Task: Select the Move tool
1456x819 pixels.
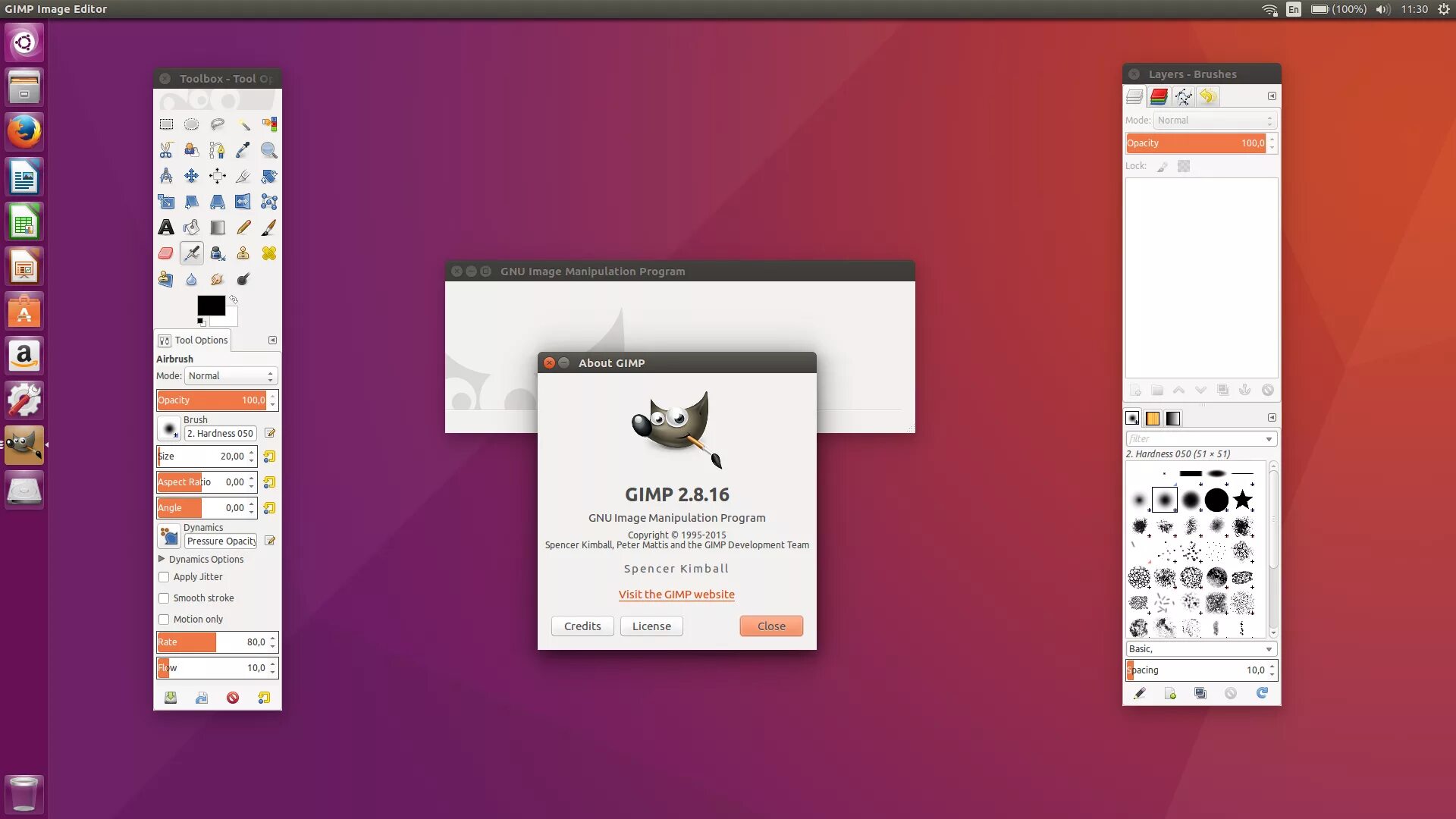Action: pyautogui.click(x=192, y=176)
